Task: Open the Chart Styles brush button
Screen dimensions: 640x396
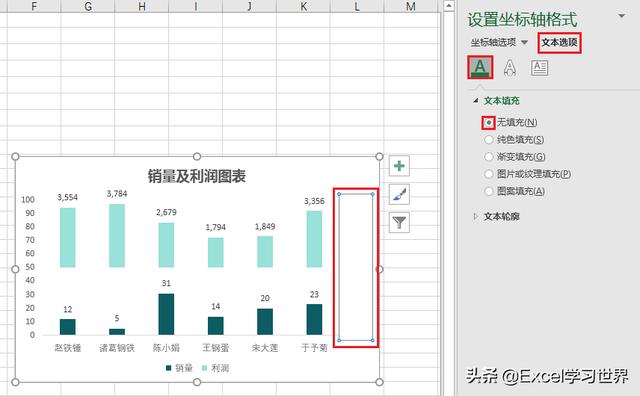Action: point(399,194)
